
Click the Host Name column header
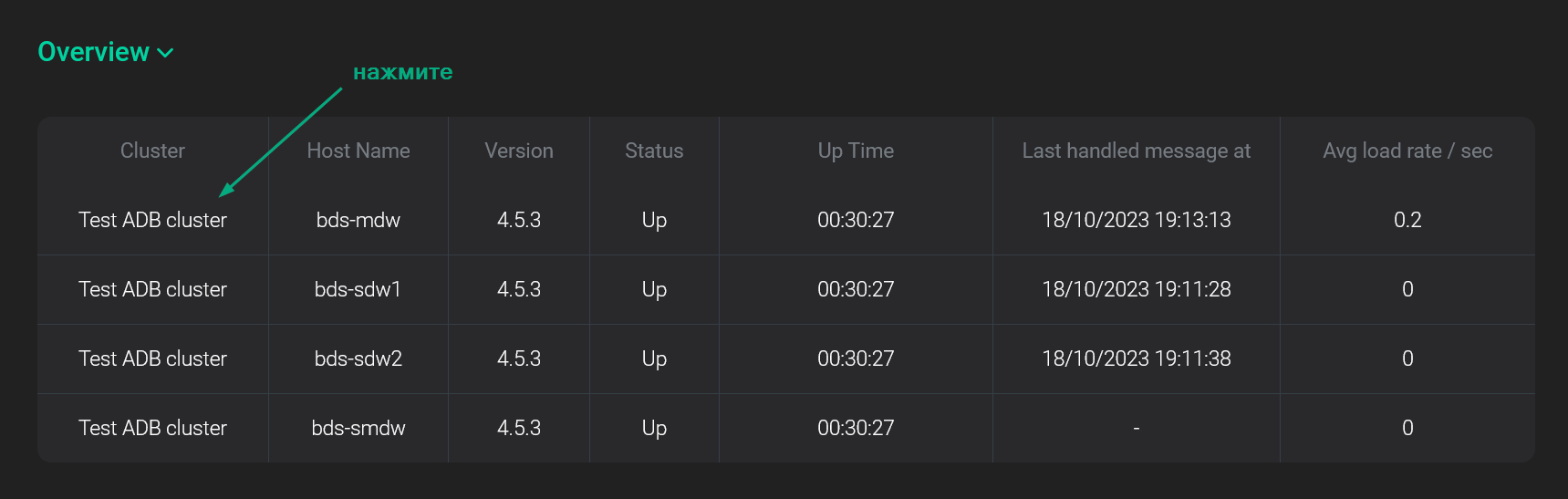(358, 151)
